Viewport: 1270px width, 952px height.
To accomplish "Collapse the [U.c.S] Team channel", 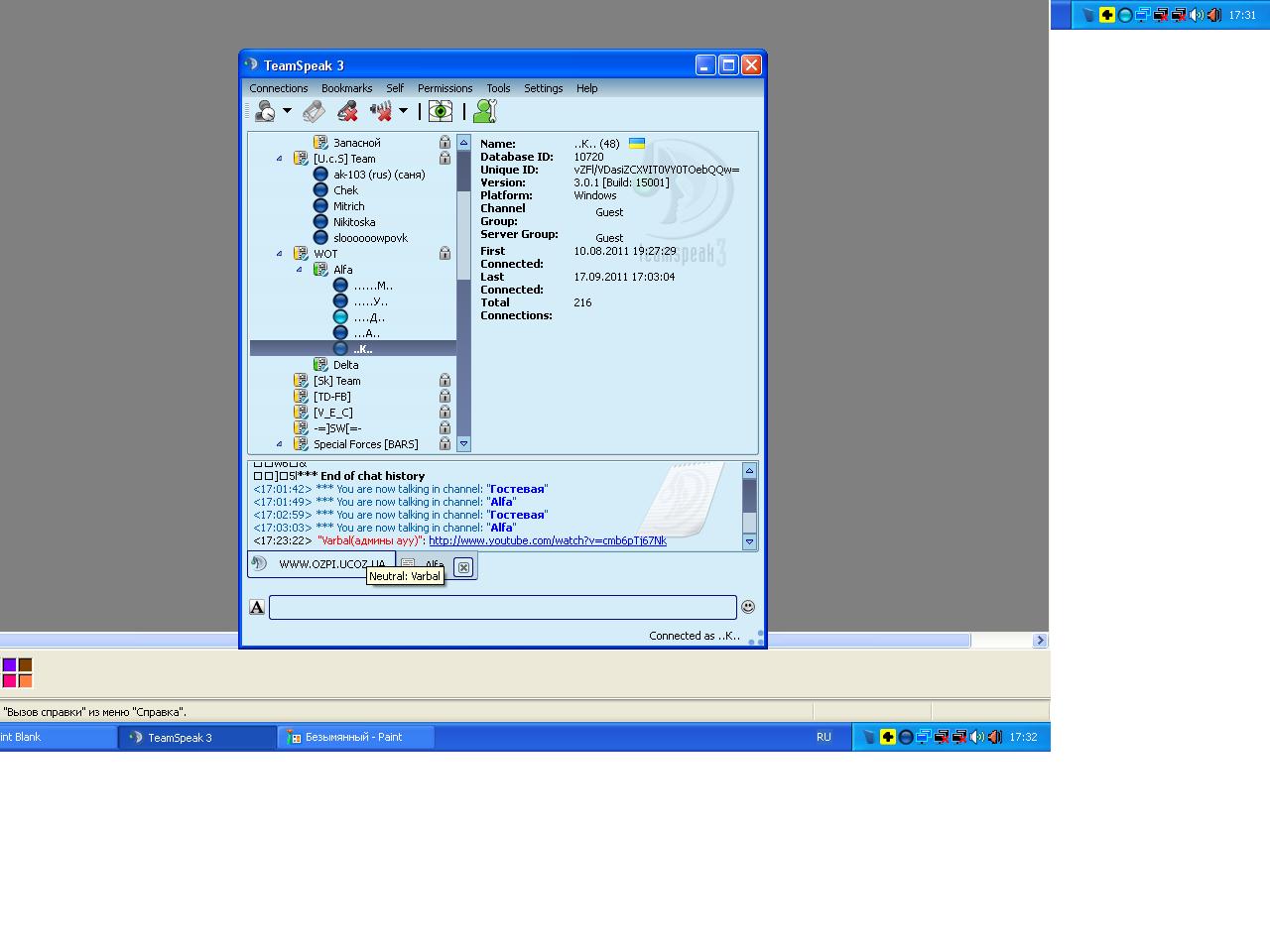I will [x=279, y=159].
